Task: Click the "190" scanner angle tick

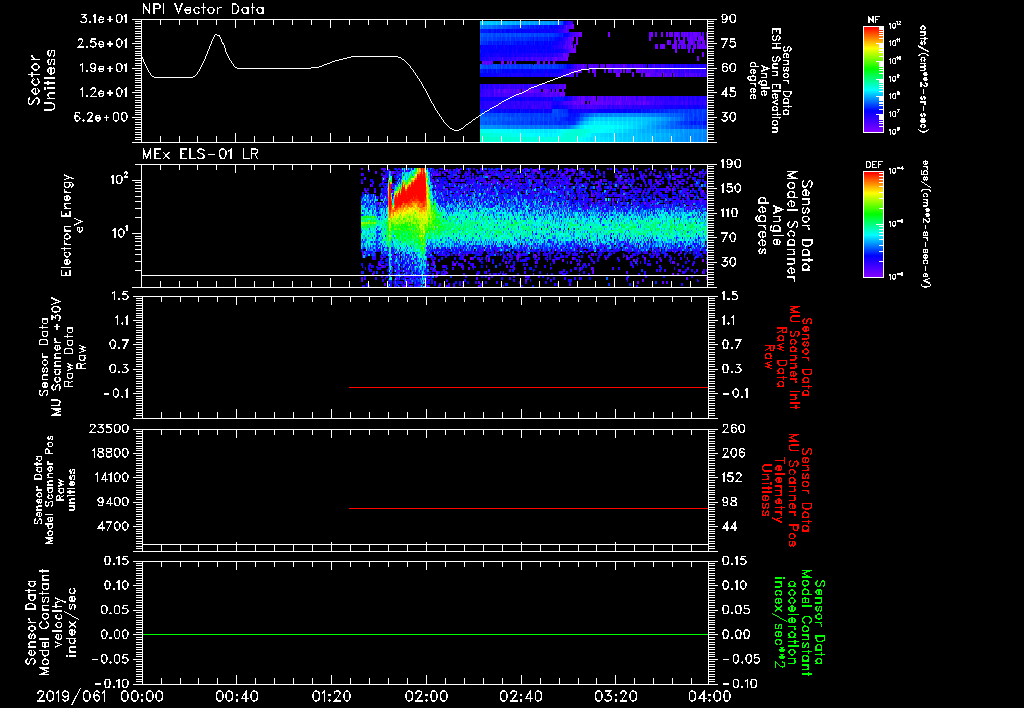Action: tap(733, 164)
